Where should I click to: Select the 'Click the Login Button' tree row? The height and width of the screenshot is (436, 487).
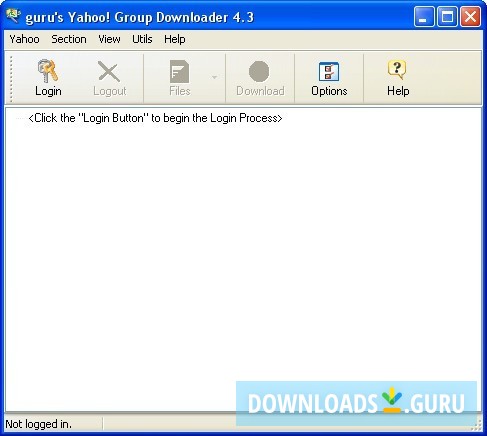155,118
